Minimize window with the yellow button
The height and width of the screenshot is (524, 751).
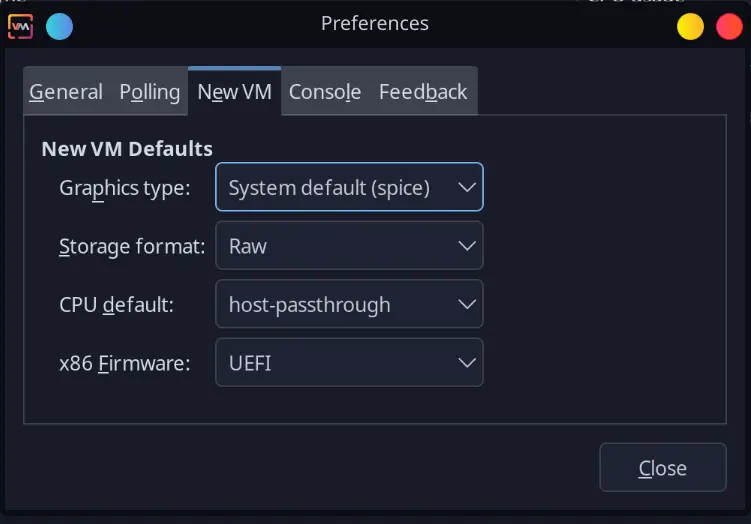(691, 26)
